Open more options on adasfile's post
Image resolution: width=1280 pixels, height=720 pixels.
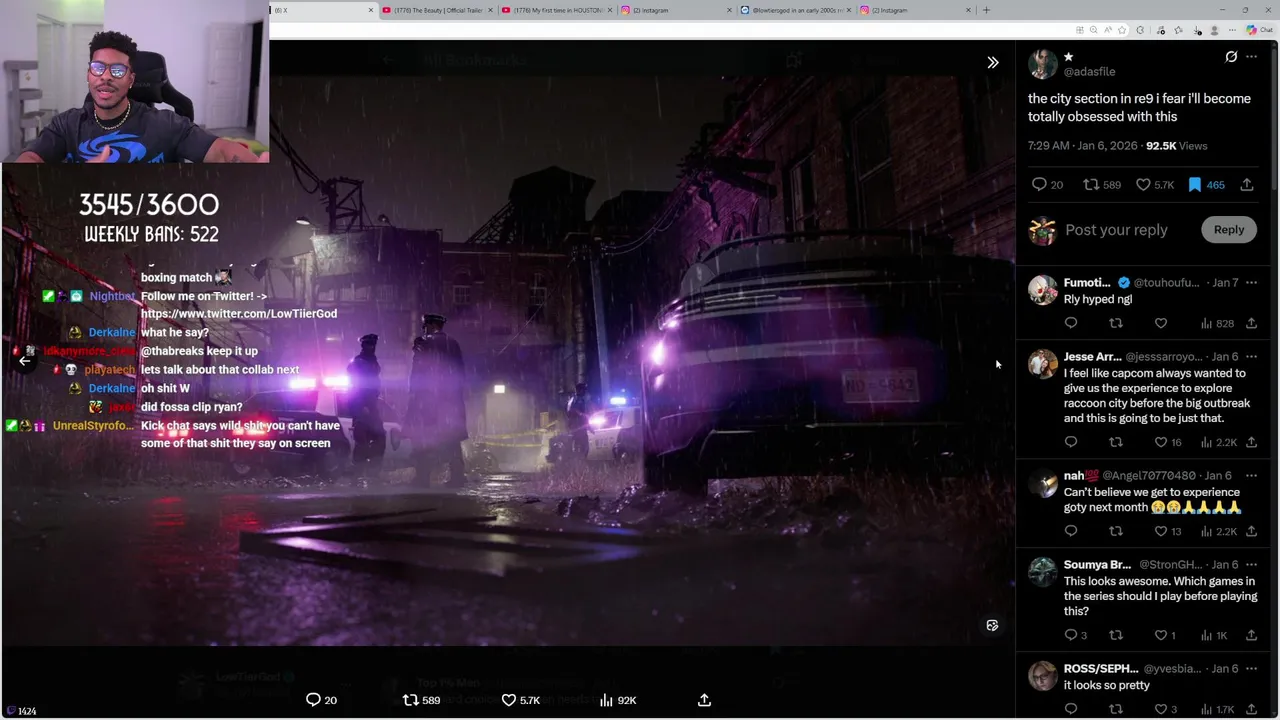coord(1251,57)
